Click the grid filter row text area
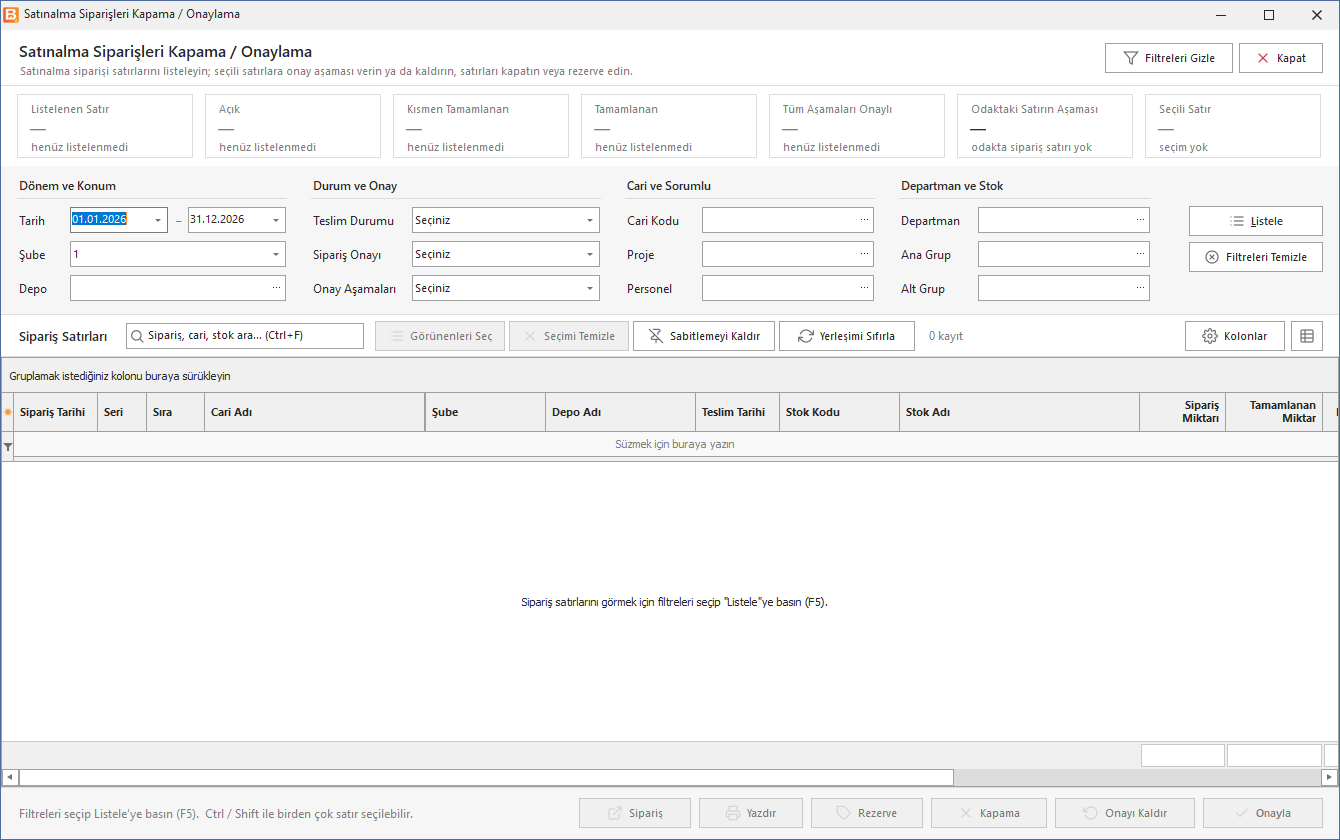Viewport: 1340px width, 840px height. coord(675,445)
